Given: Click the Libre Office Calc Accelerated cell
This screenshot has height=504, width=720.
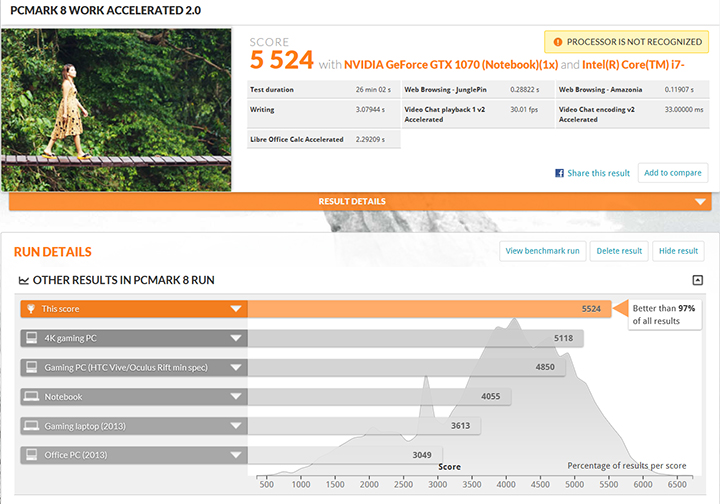Looking at the screenshot, I should pos(324,139).
